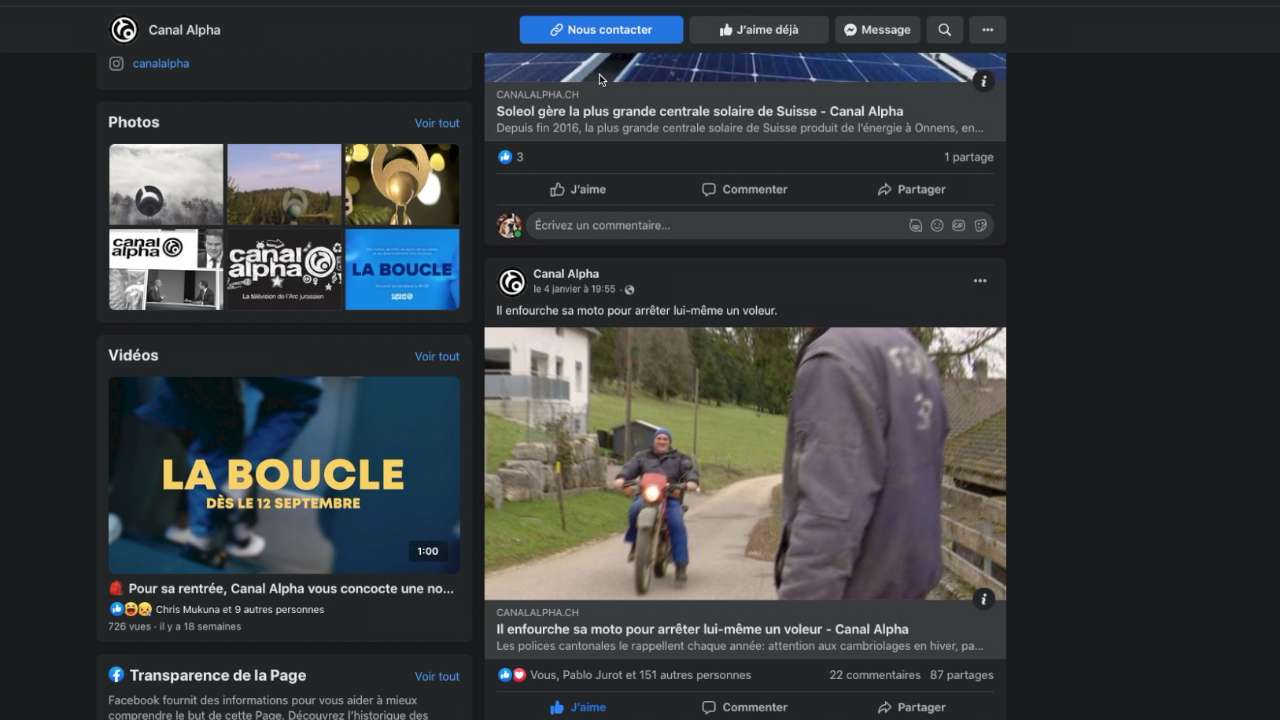Open the page header three-dots menu
The height and width of the screenshot is (720, 1280).
[987, 30]
